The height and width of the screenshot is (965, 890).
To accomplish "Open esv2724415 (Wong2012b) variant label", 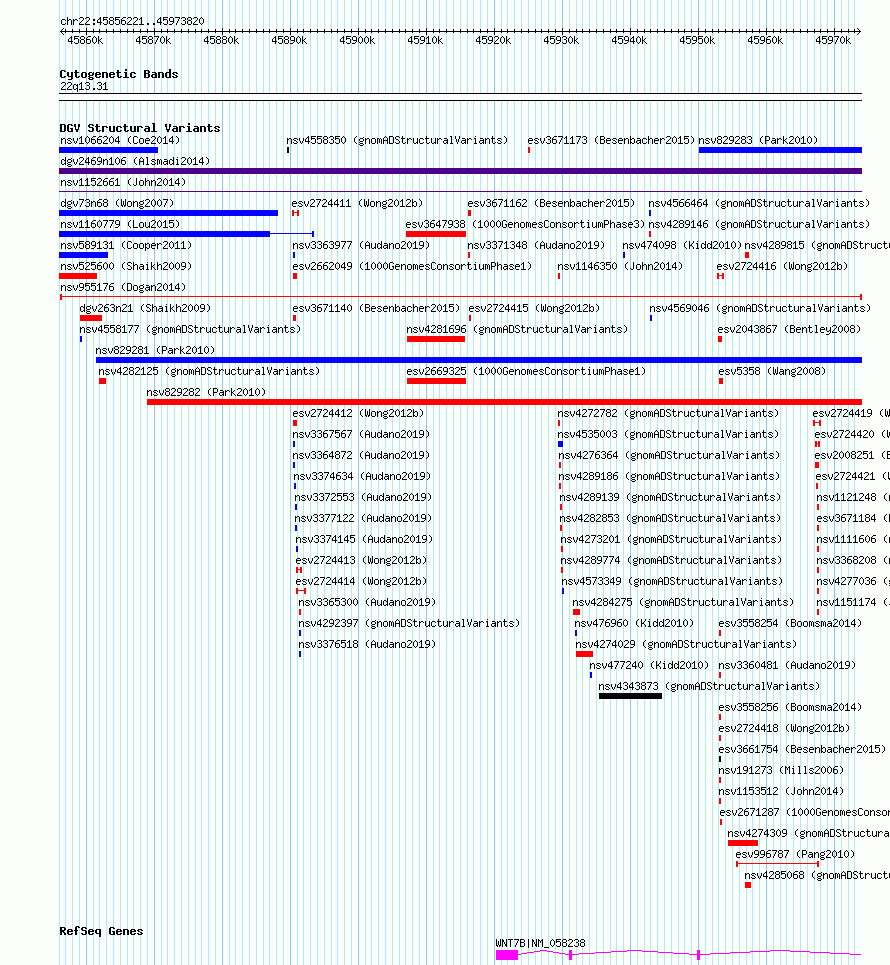I will [534, 308].
